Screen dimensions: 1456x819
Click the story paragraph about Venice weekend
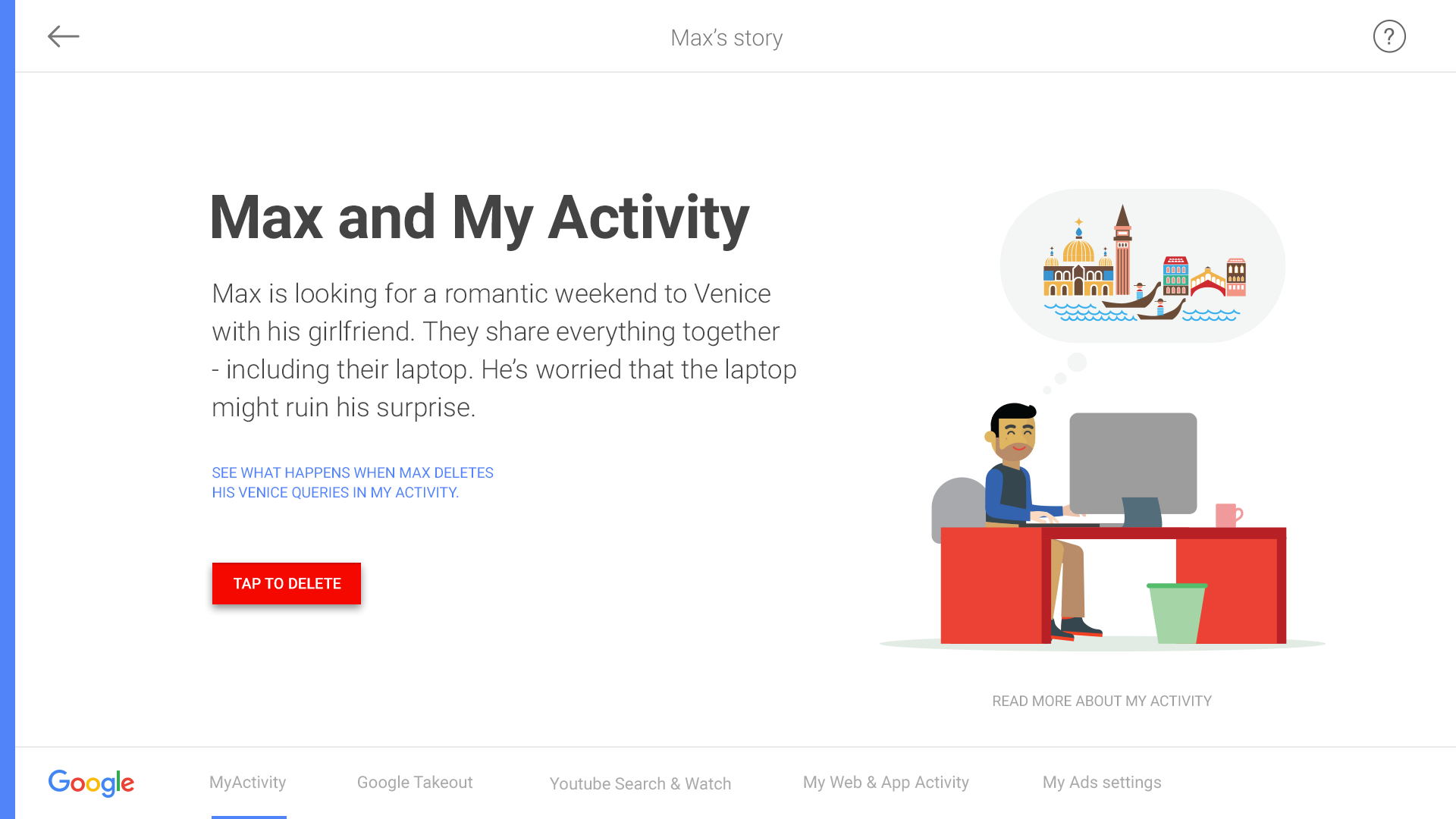504,350
